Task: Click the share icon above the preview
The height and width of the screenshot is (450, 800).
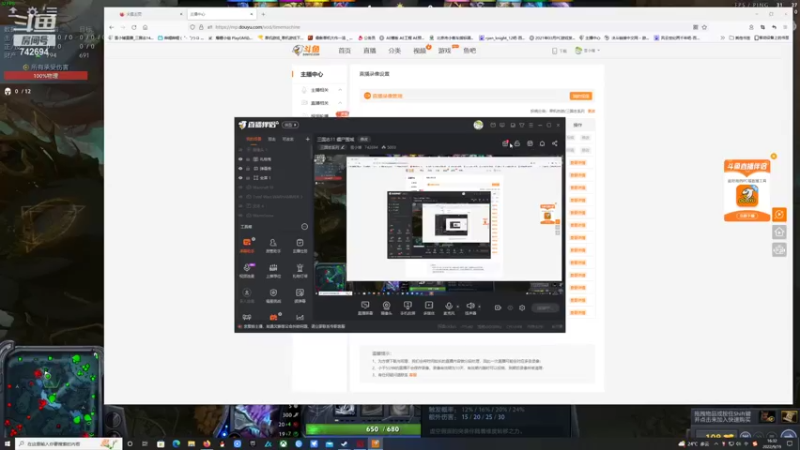Action: point(555,143)
